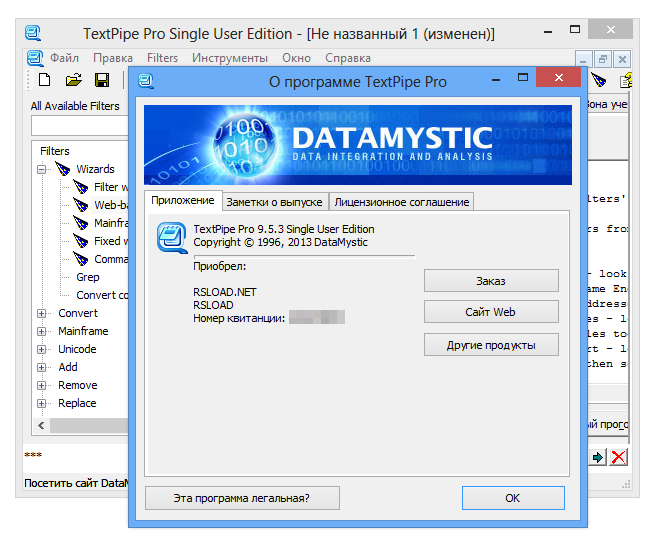This screenshot has width=671, height=560.
Task: Close the inner document window
Action: pyautogui.click(x=622, y=59)
